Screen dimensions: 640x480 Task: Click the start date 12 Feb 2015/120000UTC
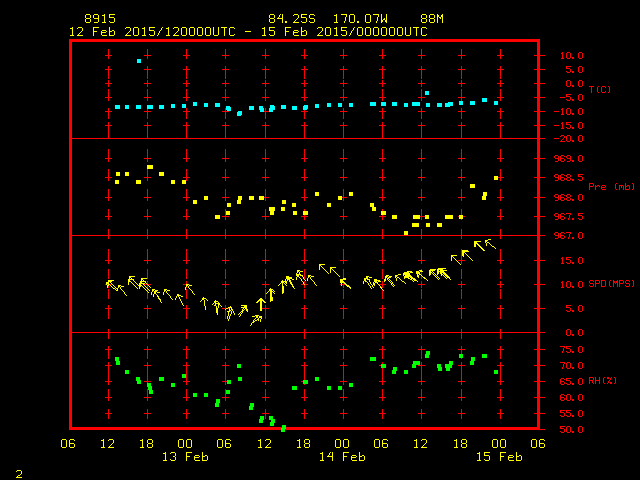152,32
